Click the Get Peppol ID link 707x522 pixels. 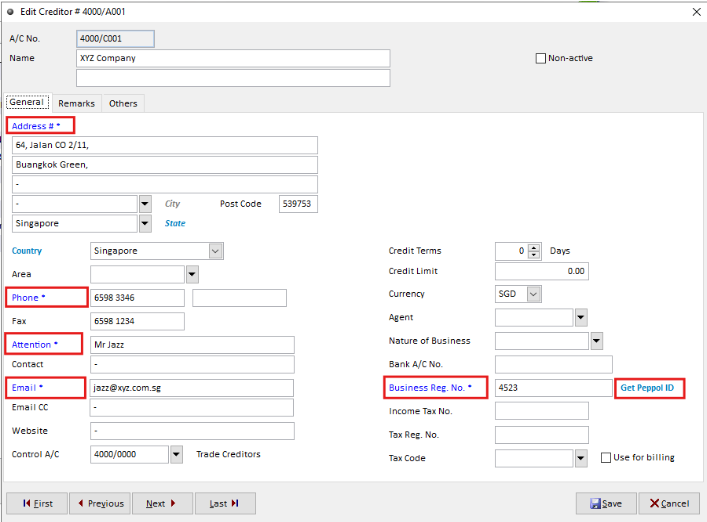point(647,388)
